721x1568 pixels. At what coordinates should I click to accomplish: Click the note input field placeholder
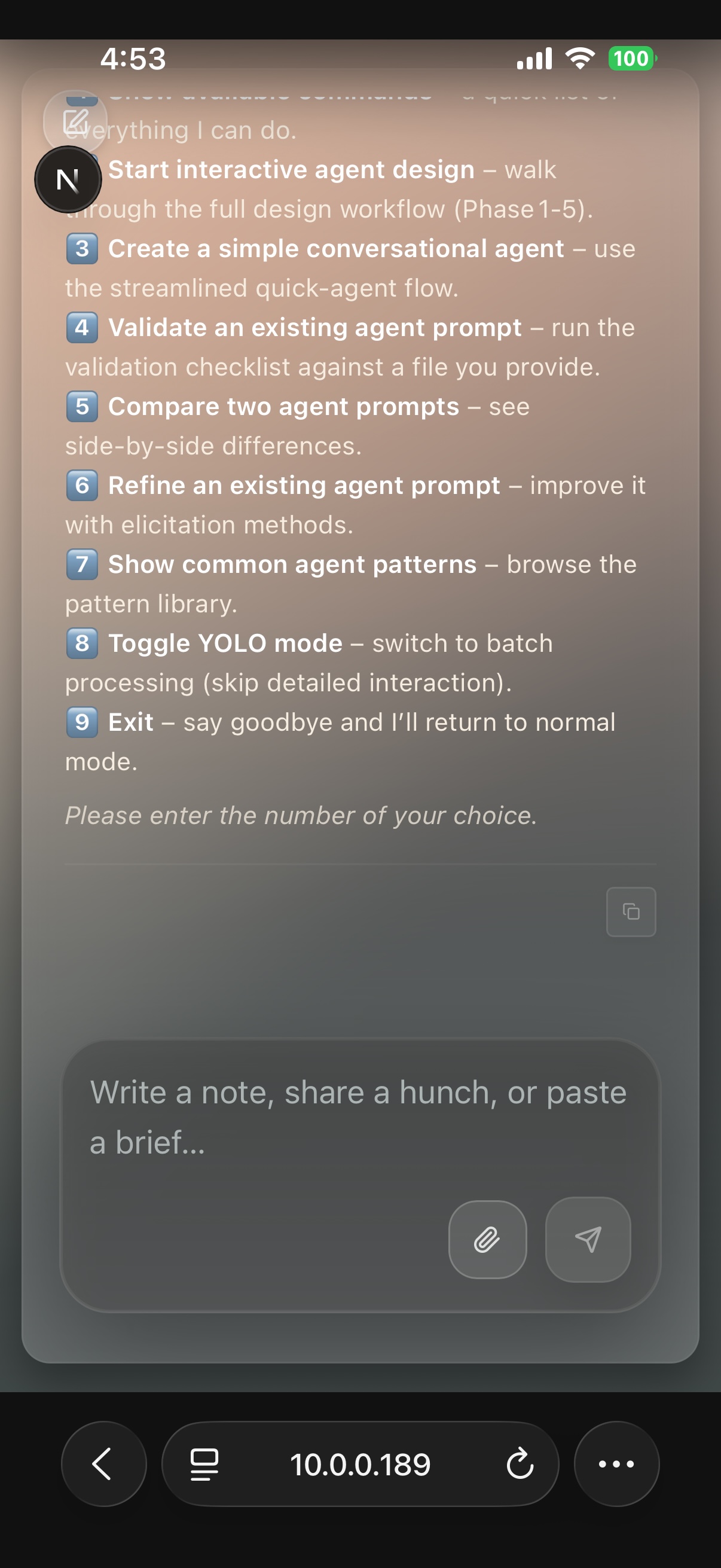(358, 1116)
